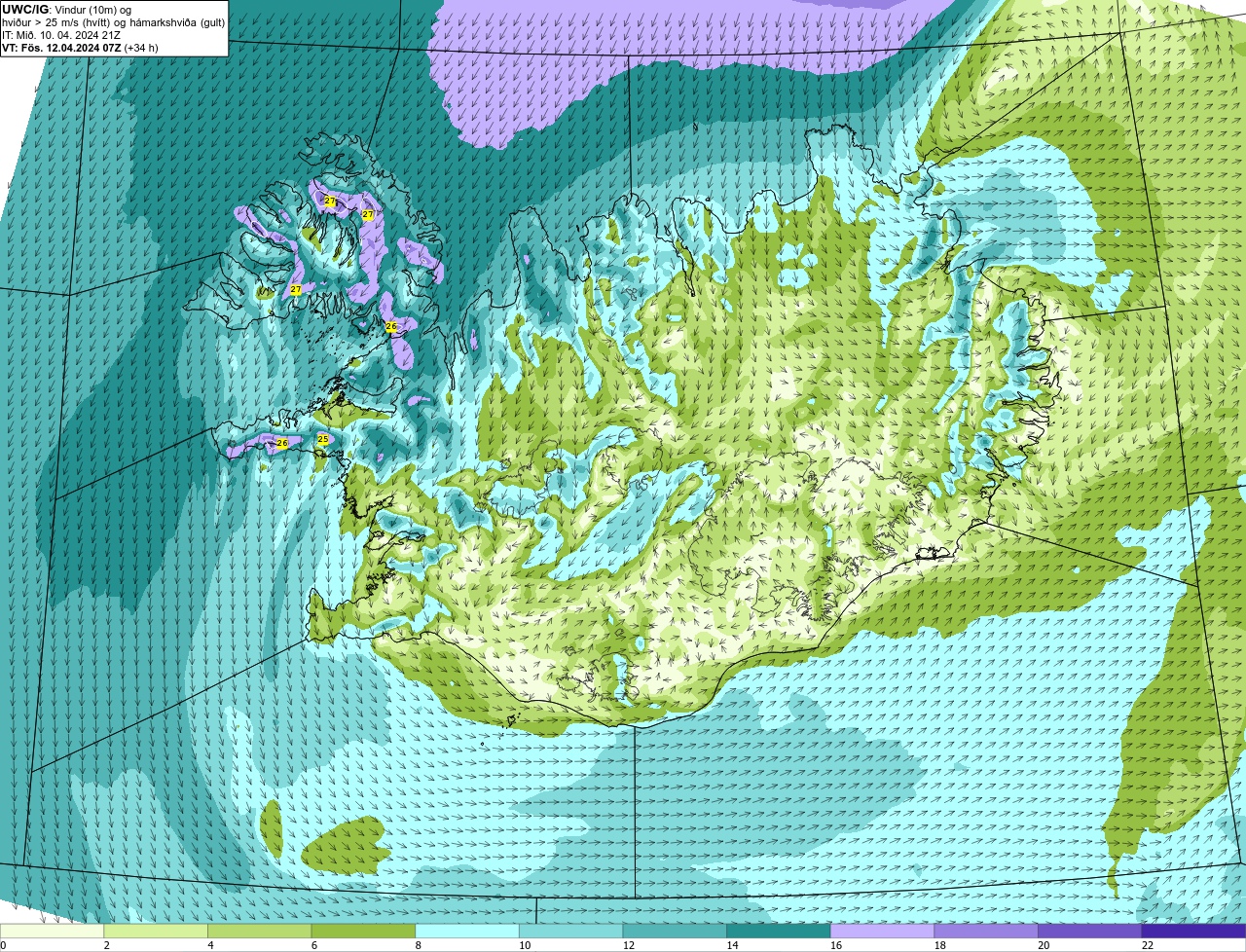This screenshot has height=952, width=1246.
Task: Click the '22' tick label on the scale
Action: pos(1148,945)
